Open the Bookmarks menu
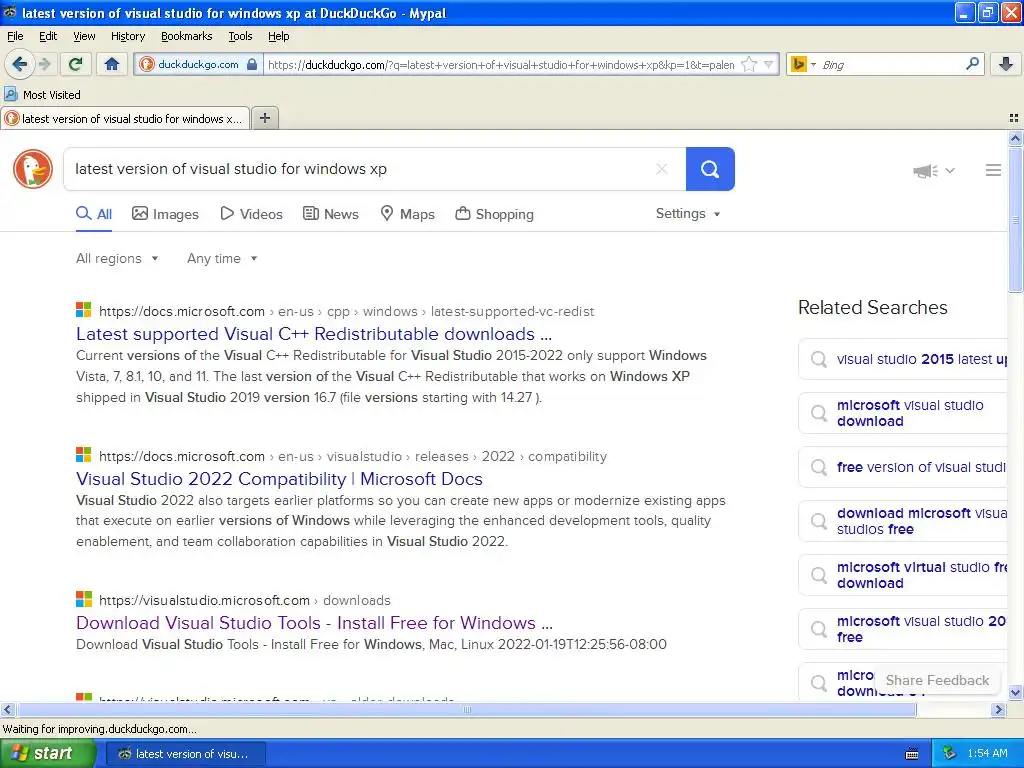 coord(186,37)
